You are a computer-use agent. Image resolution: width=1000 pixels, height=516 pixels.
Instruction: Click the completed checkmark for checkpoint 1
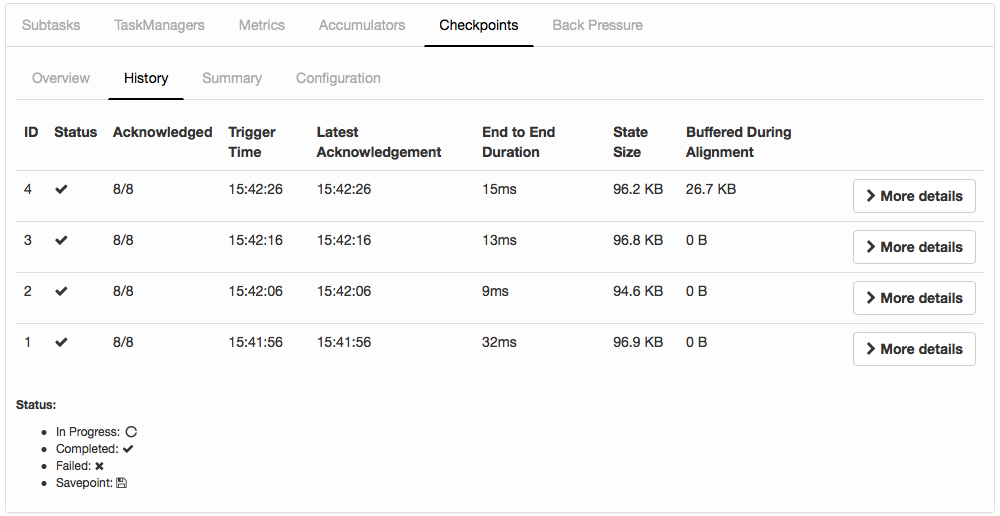(x=61, y=342)
